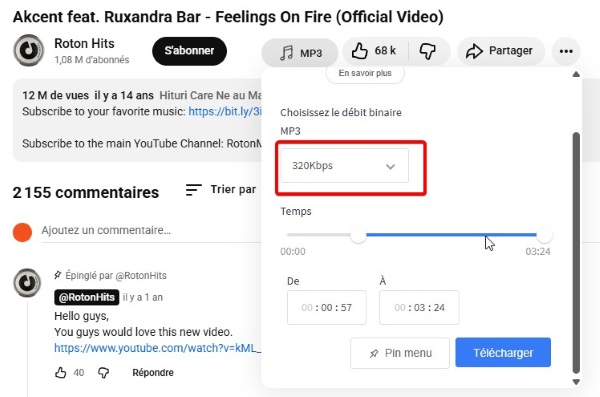600x397 pixels.
Task: Click the popup vertical scrollbar thumb
Action: 576,253
